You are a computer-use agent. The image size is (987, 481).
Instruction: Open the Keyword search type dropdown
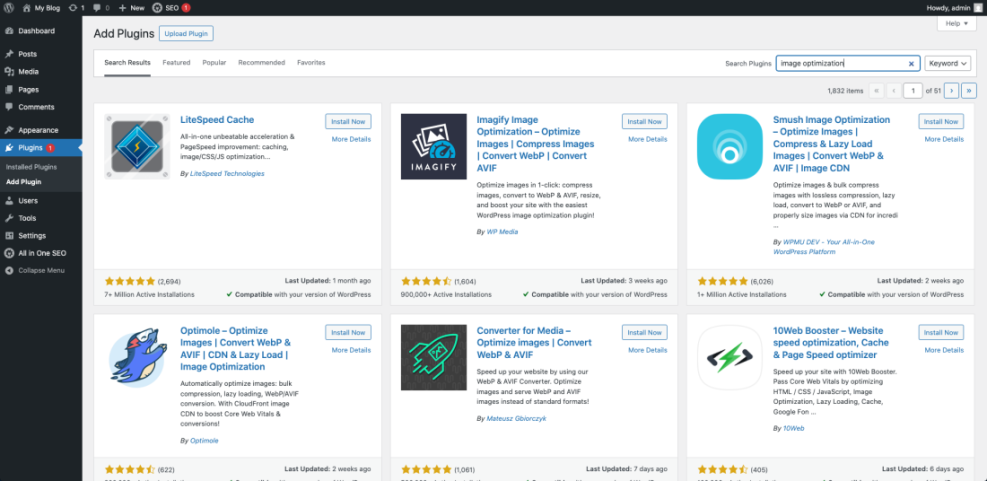click(947, 64)
